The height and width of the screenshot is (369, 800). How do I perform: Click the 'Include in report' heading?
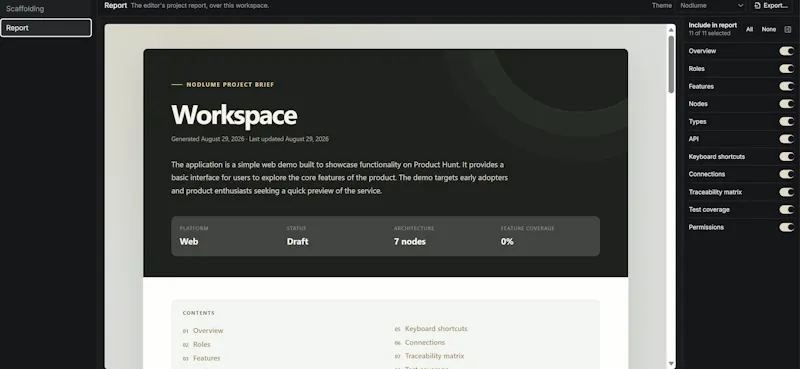[713, 25]
